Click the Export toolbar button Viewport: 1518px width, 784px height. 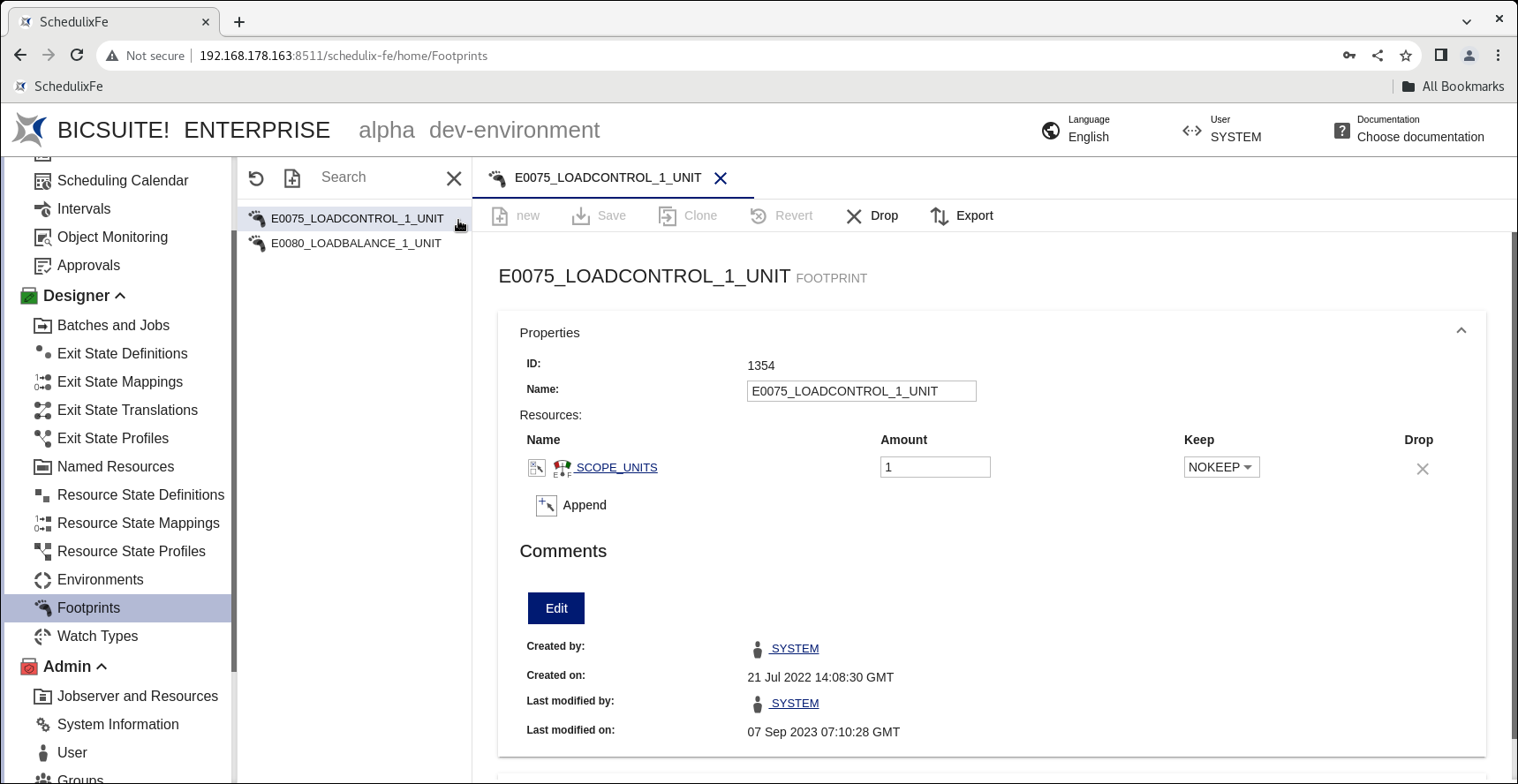pyautogui.click(x=962, y=215)
